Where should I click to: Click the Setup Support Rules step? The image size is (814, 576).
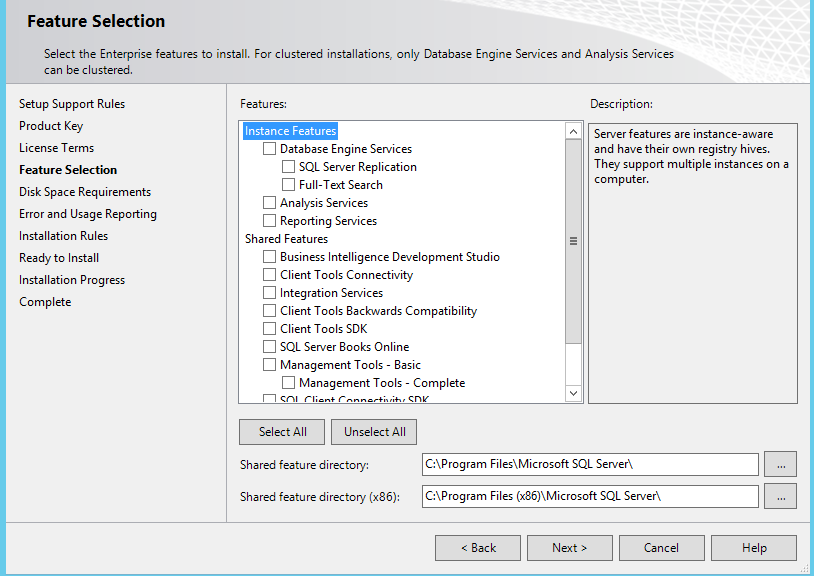[72, 104]
